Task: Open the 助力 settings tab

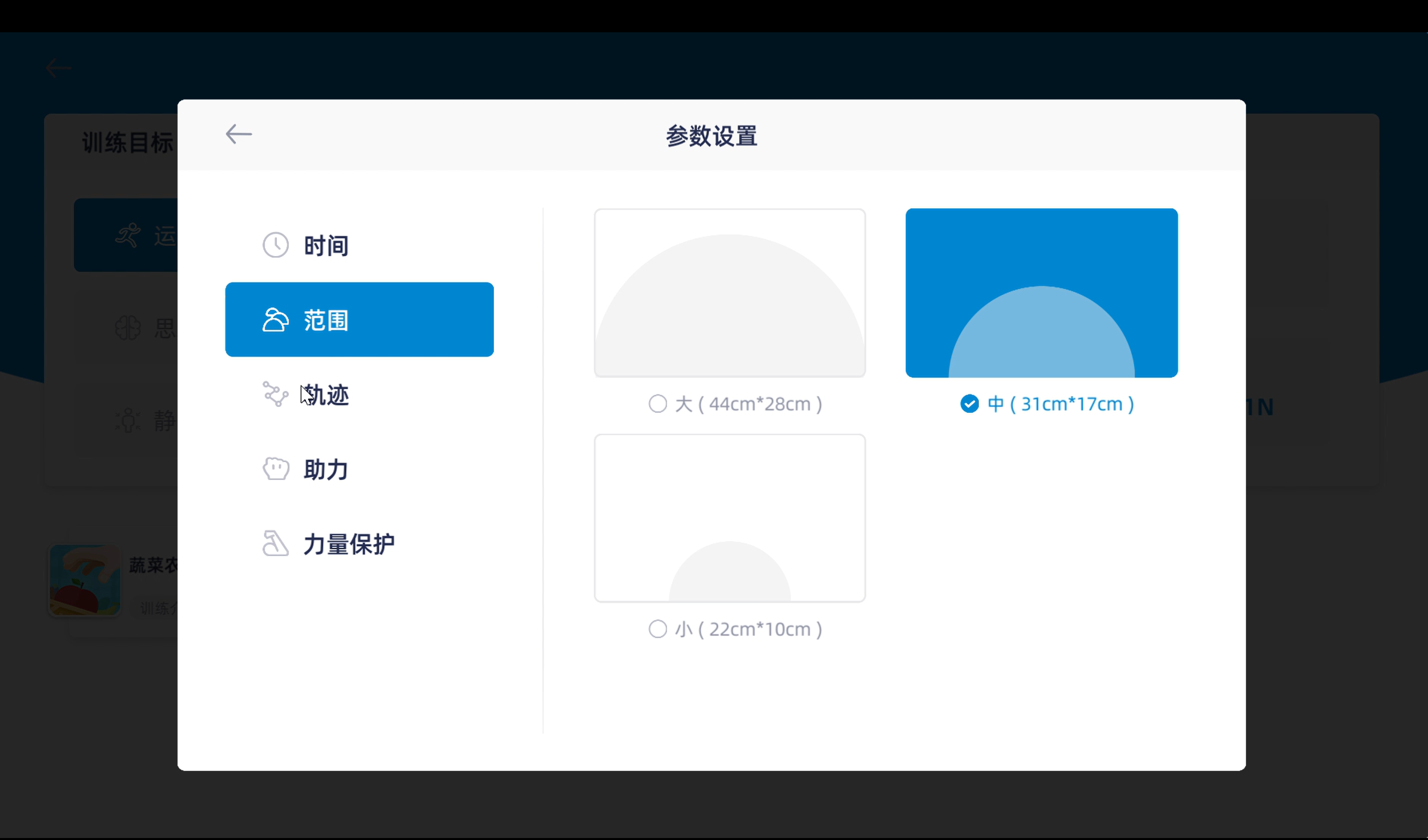Action: point(326,469)
